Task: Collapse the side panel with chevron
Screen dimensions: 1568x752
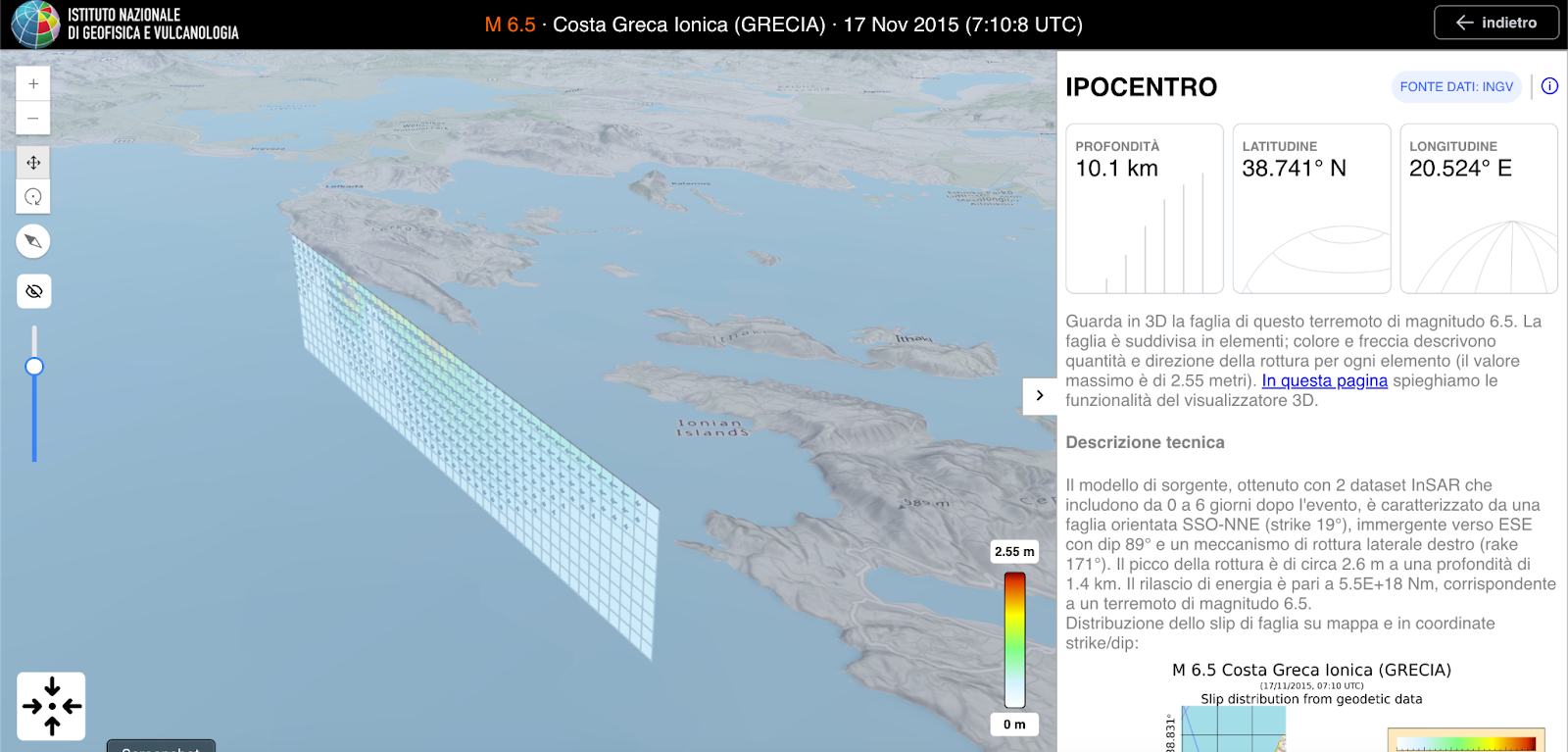Action: pos(1040,396)
